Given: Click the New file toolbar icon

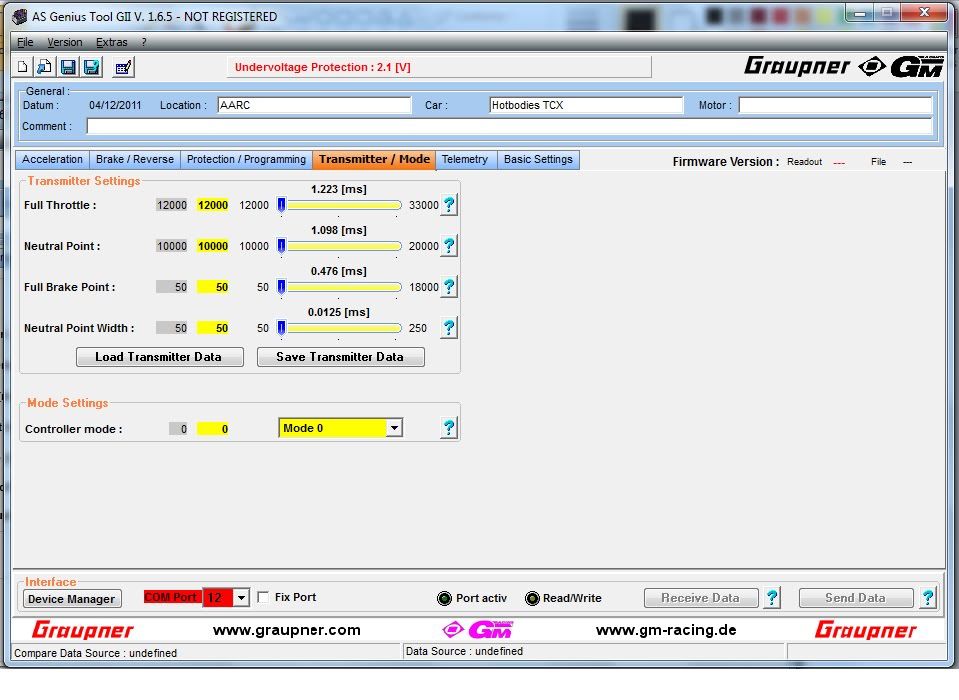Looking at the screenshot, I should (23, 67).
